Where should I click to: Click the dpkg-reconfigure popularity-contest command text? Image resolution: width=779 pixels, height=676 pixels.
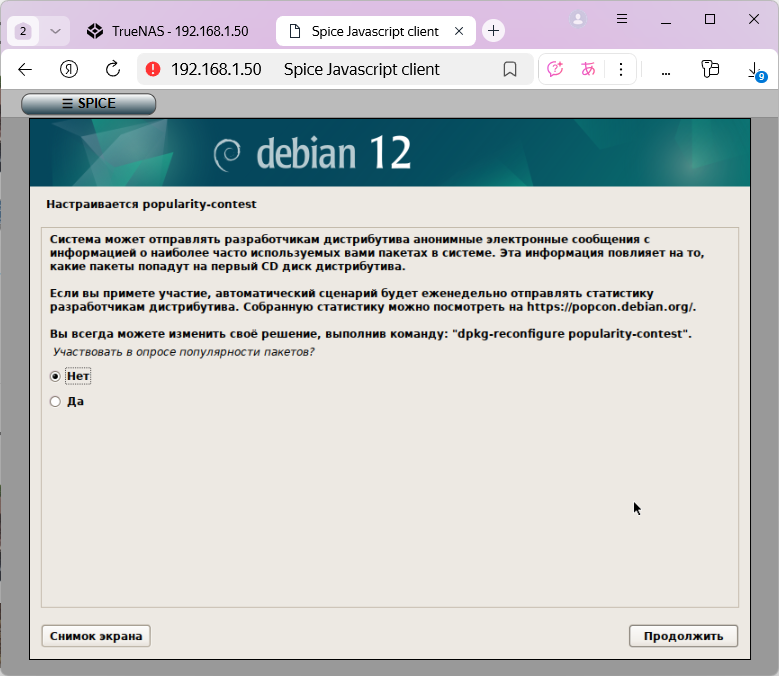click(571, 334)
